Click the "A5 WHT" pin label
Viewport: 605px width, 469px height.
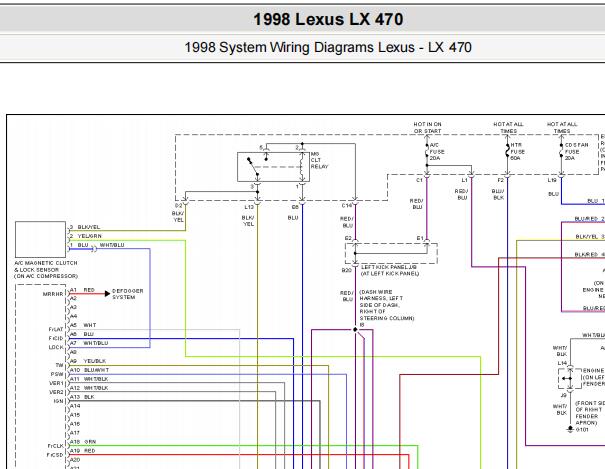(83, 325)
